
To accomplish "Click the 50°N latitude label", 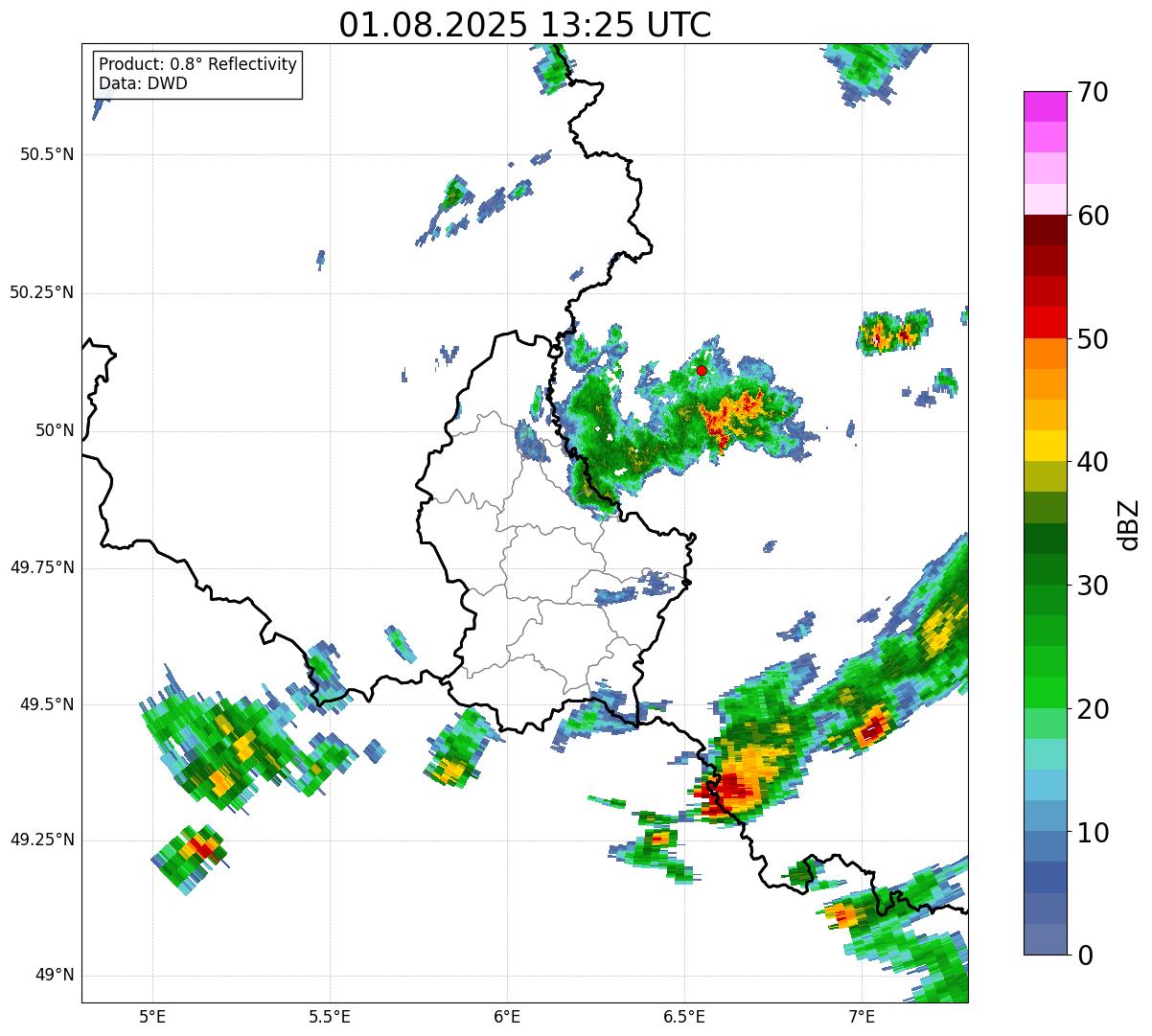I will pyautogui.click(x=55, y=430).
